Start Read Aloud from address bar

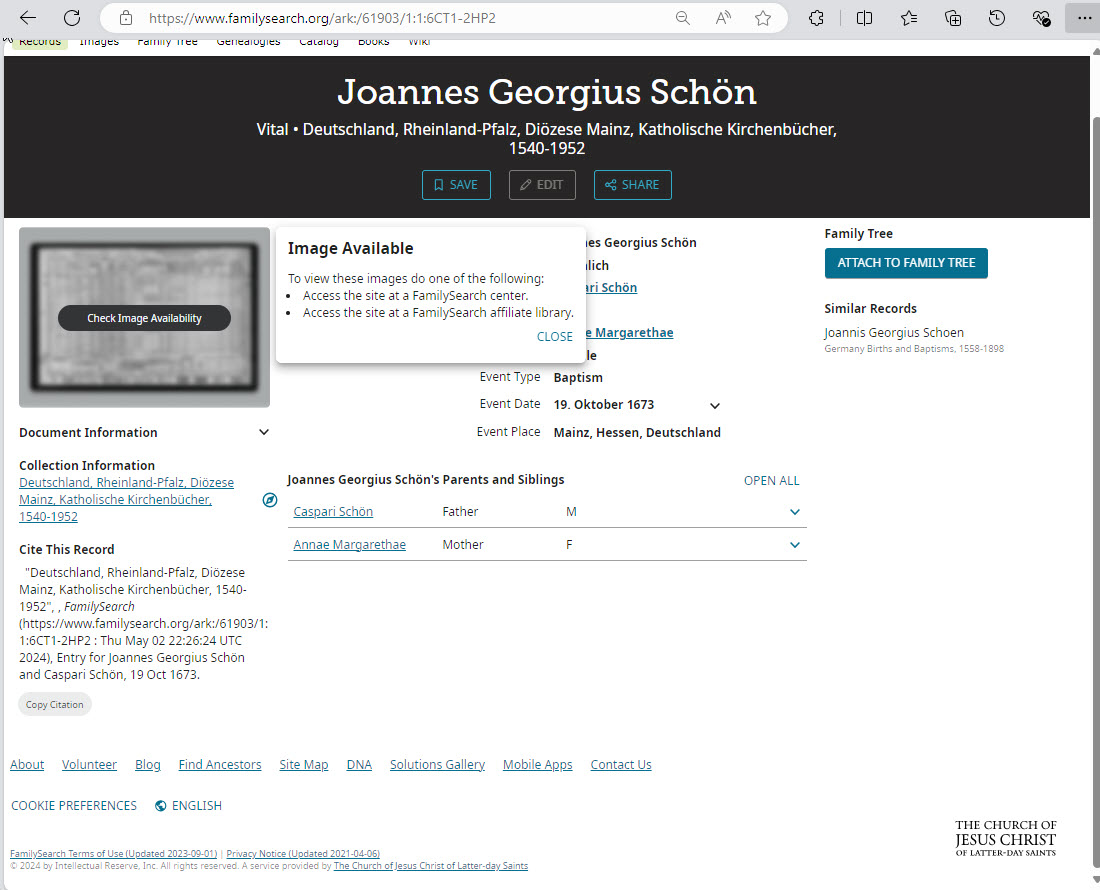[x=723, y=18]
